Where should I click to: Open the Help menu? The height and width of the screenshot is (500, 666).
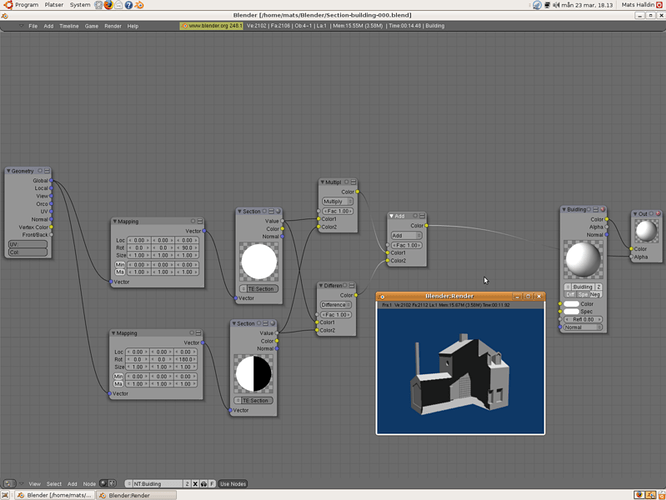click(x=133, y=26)
